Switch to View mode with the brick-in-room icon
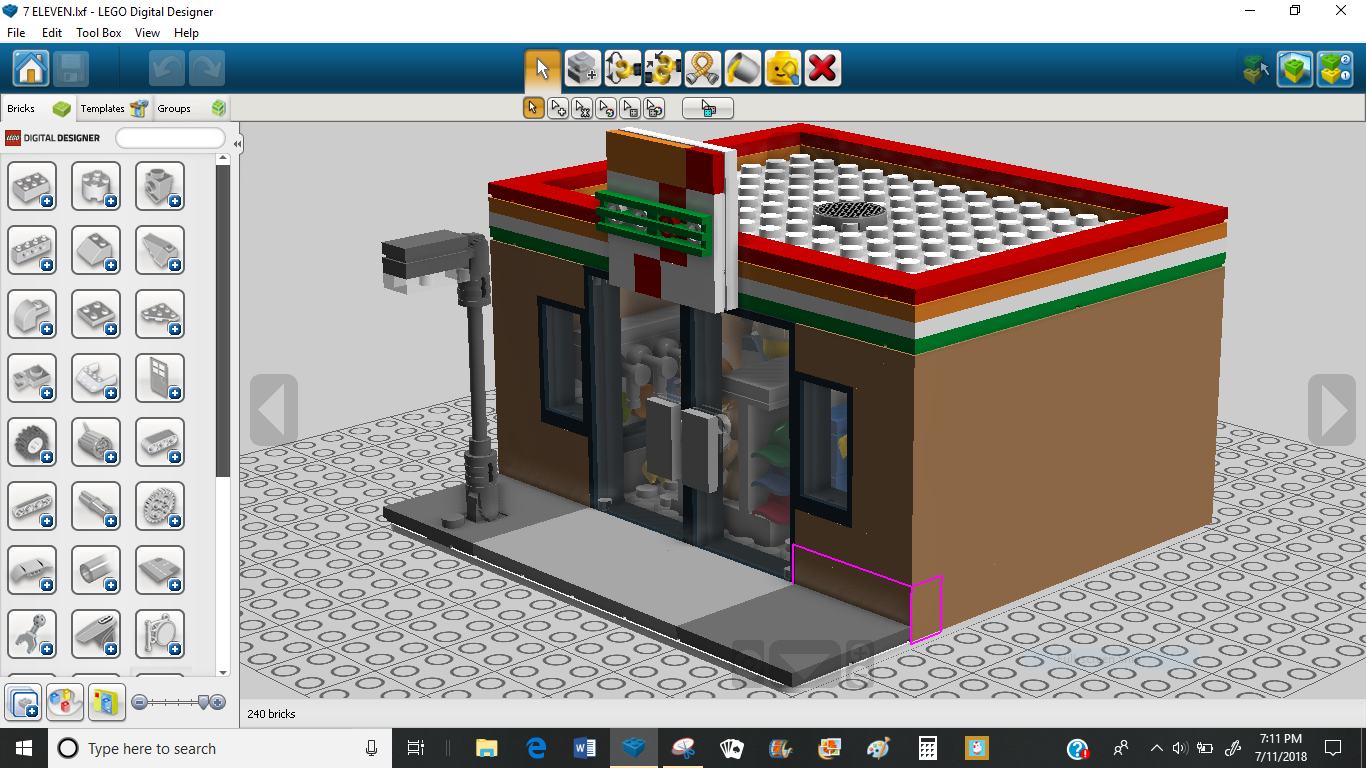This screenshot has height=768, width=1366. pos(1294,69)
